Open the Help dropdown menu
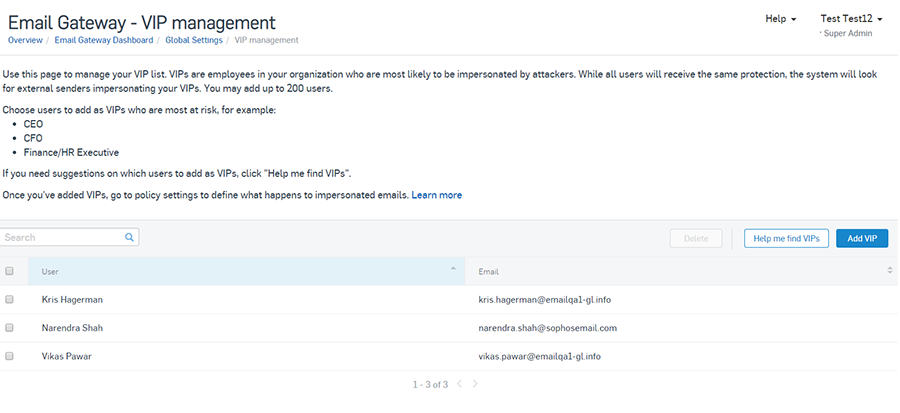900x413 pixels. click(x=780, y=19)
